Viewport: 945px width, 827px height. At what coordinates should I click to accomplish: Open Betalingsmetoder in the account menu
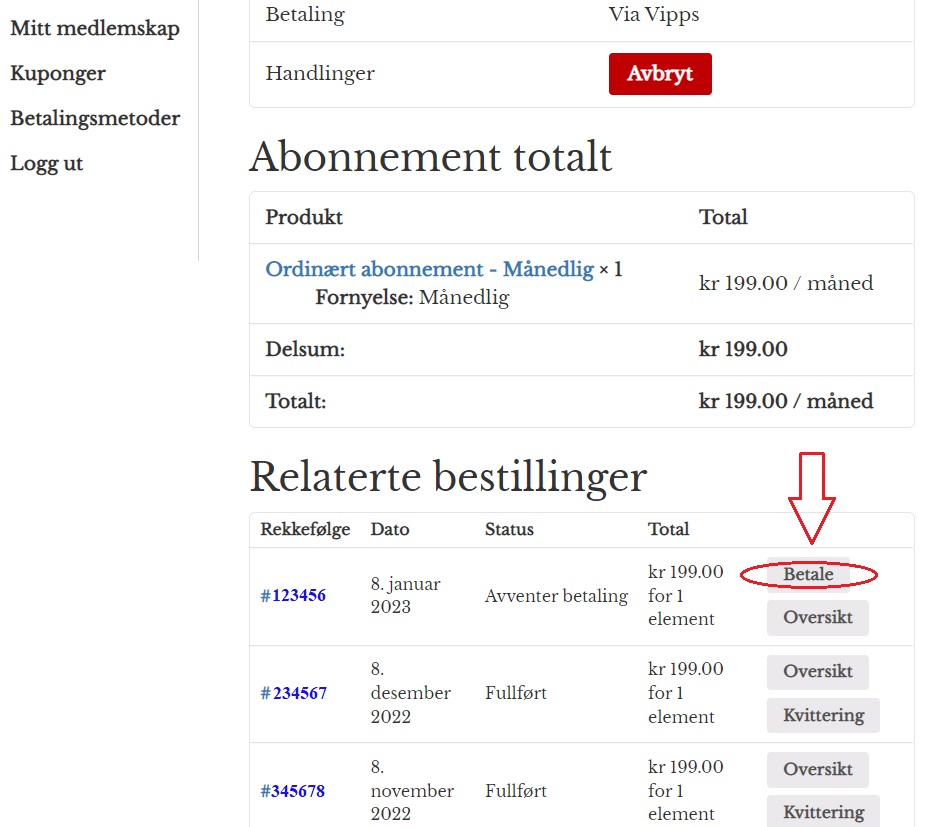95,118
